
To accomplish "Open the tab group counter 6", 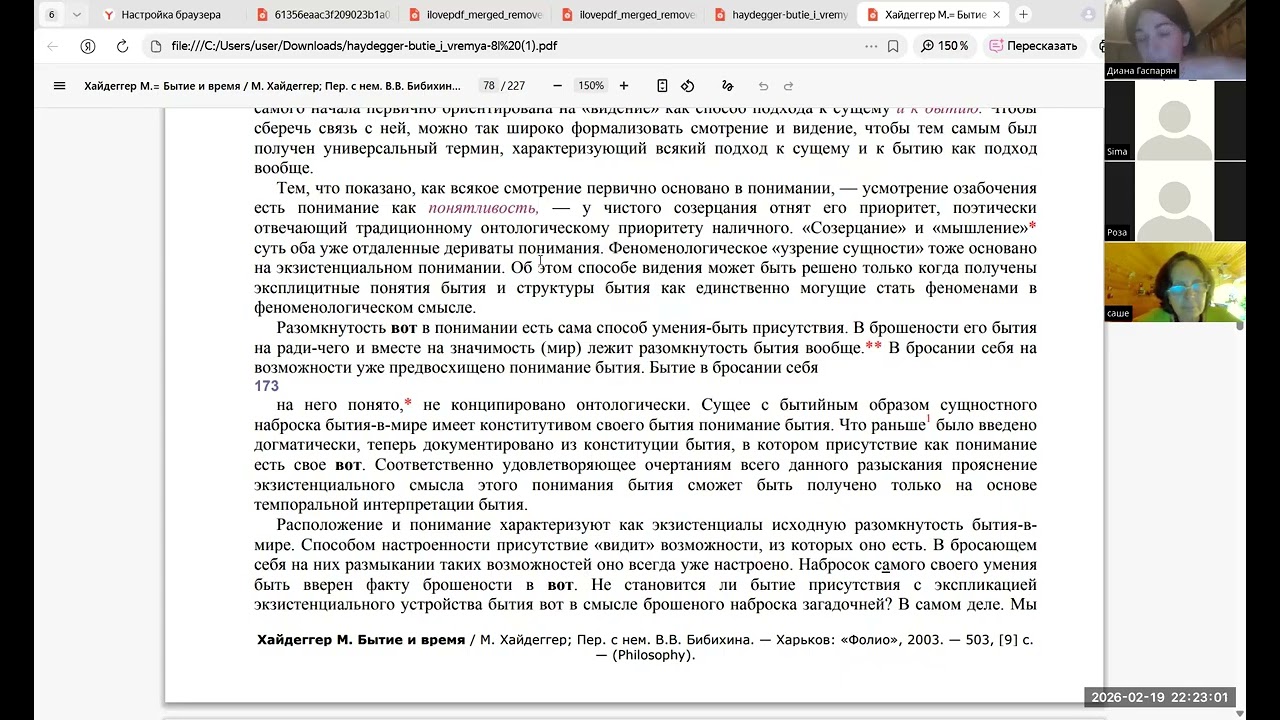I will click(51, 15).
